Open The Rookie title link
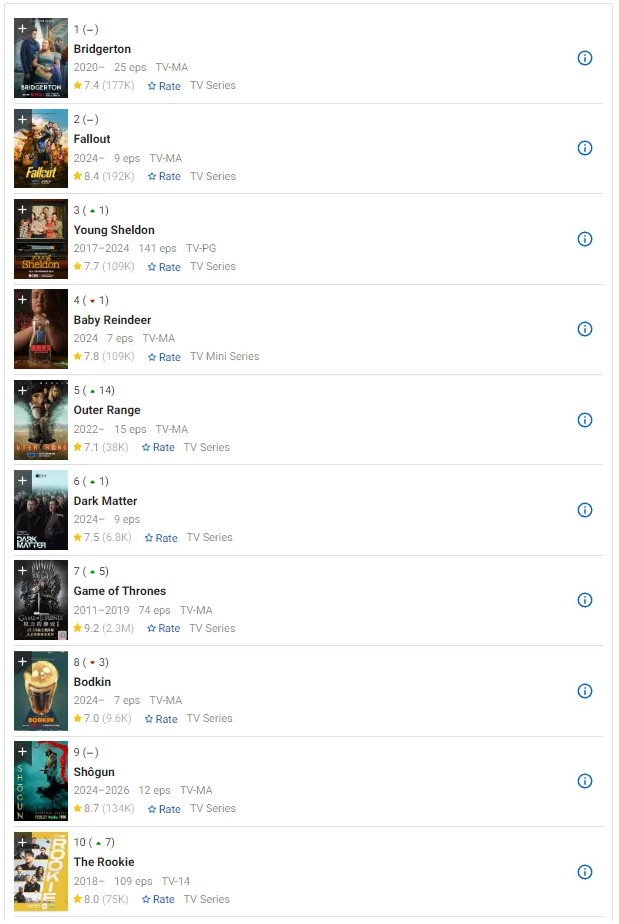Screen dimensions: 619x924 (104, 862)
